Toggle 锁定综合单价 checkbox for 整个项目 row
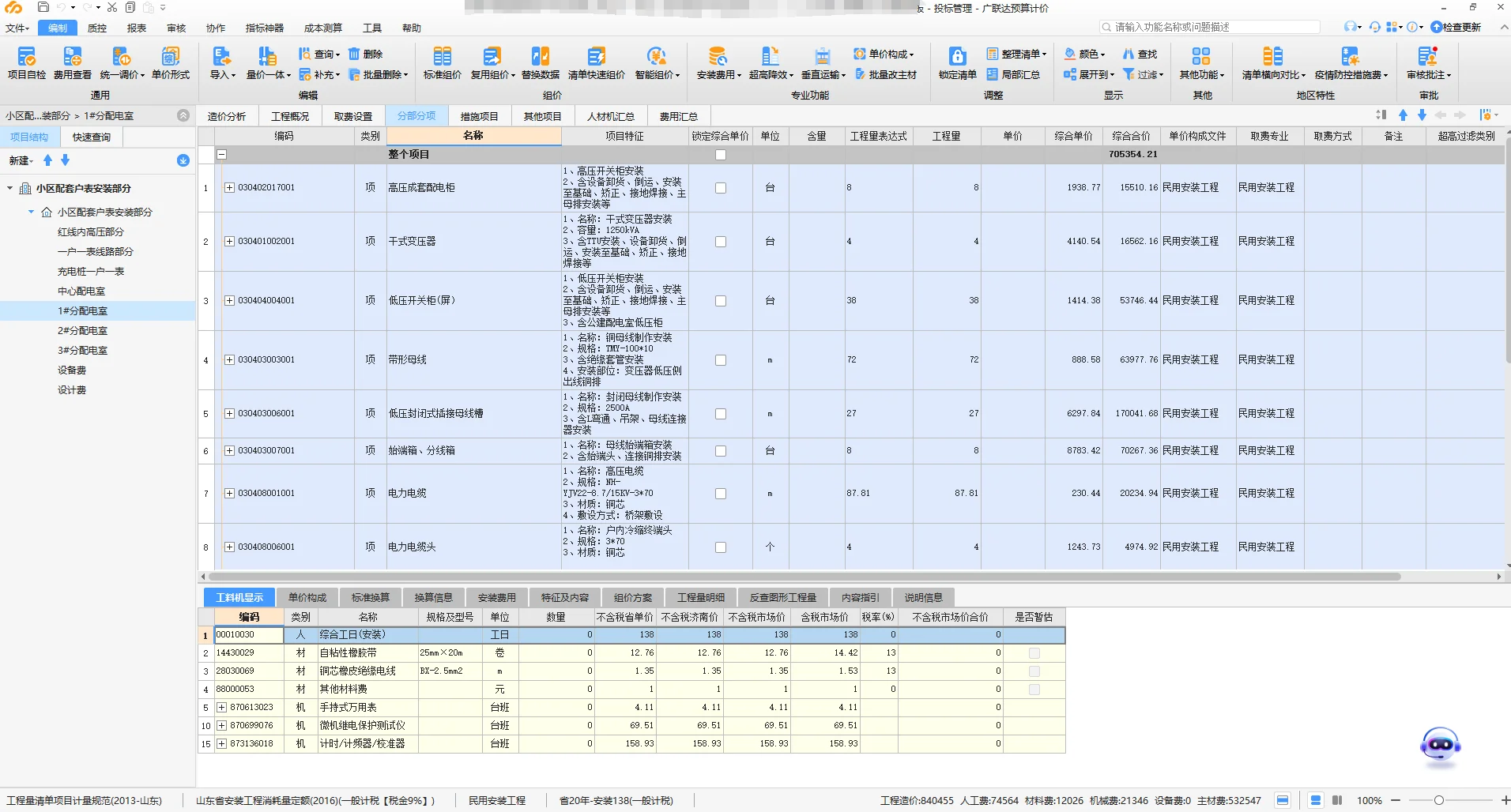 coord(721,155)
